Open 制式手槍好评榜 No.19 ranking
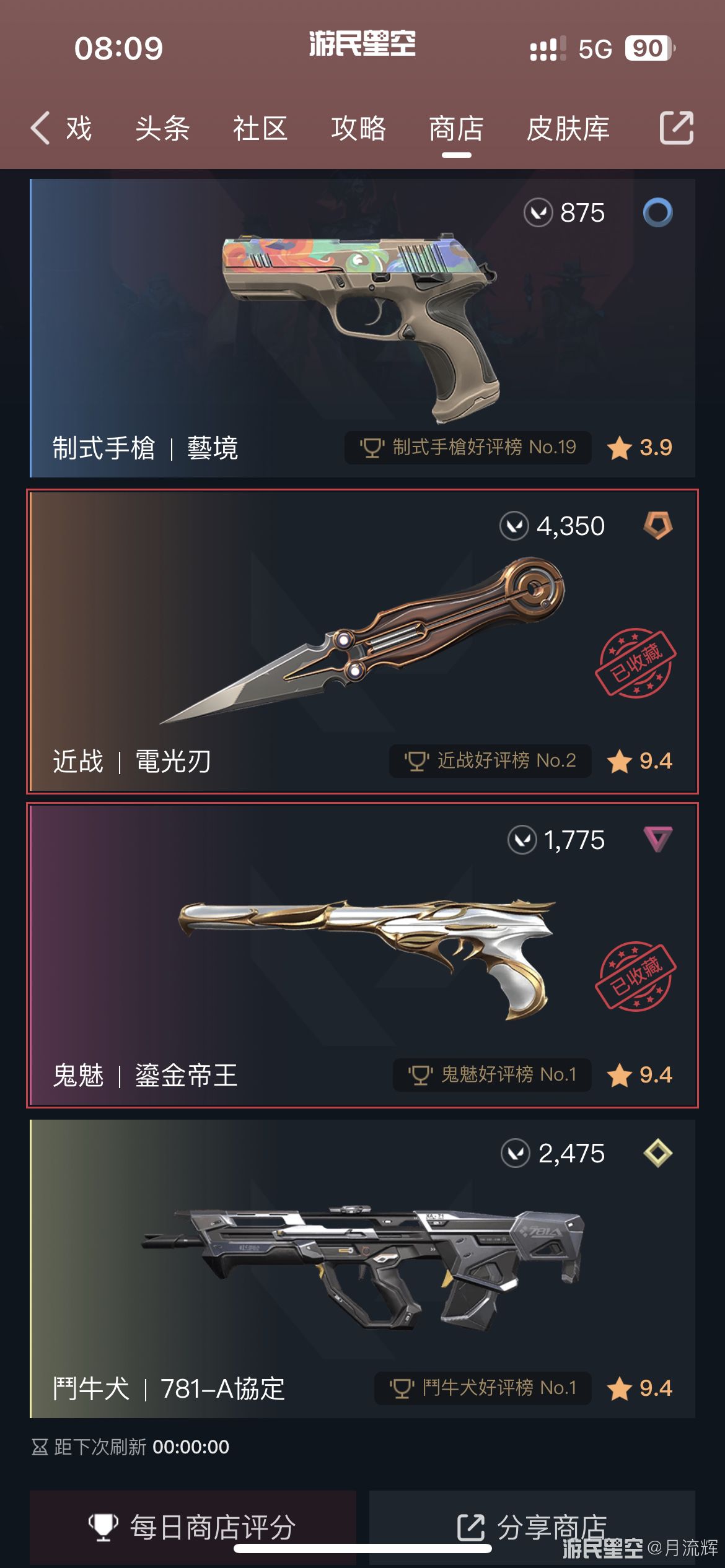This screenshot has width=725, height=1568. [468, 447]
